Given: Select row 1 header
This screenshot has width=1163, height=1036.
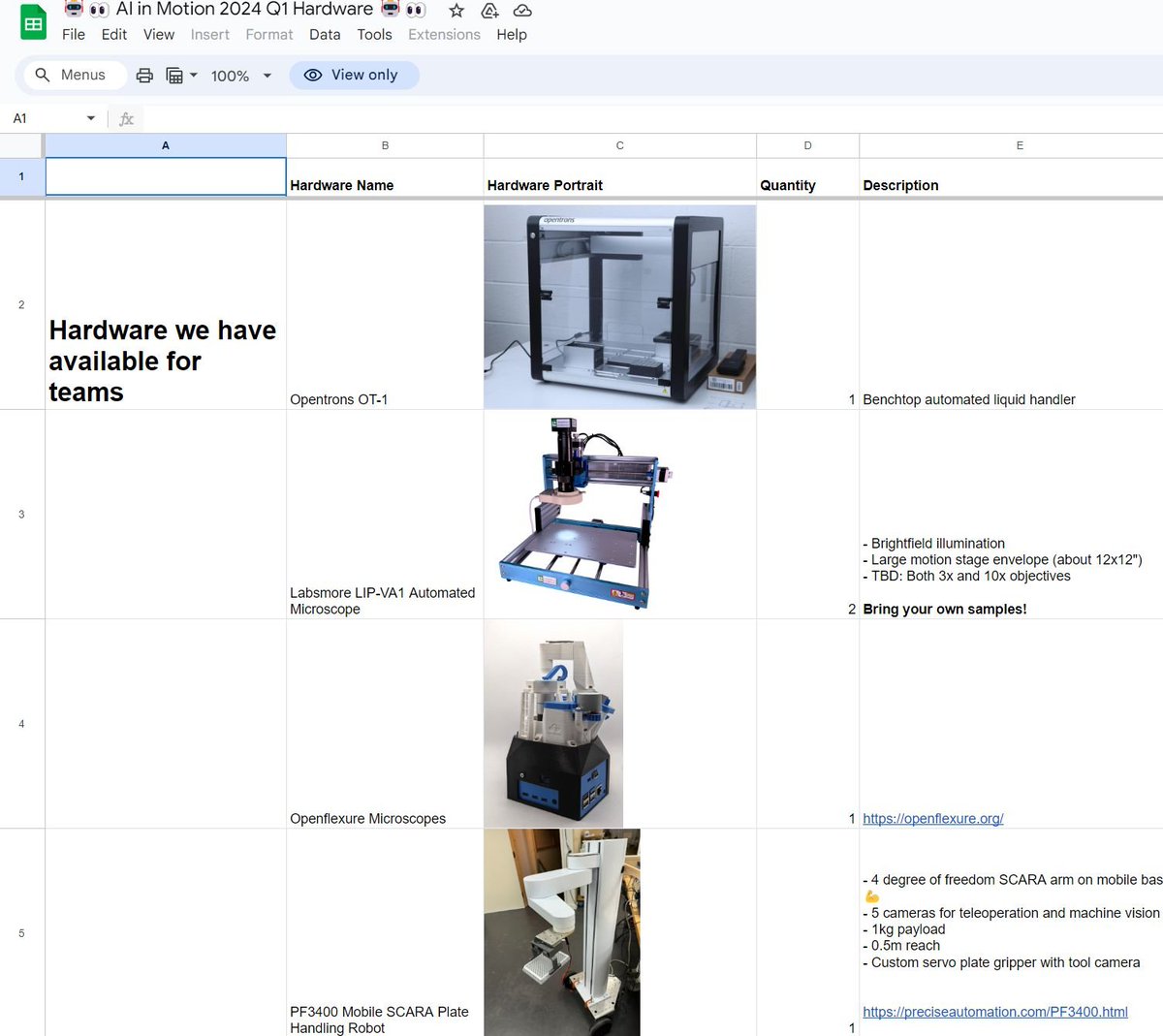Looking at the screenshot, I should click(x=21, y=177).
